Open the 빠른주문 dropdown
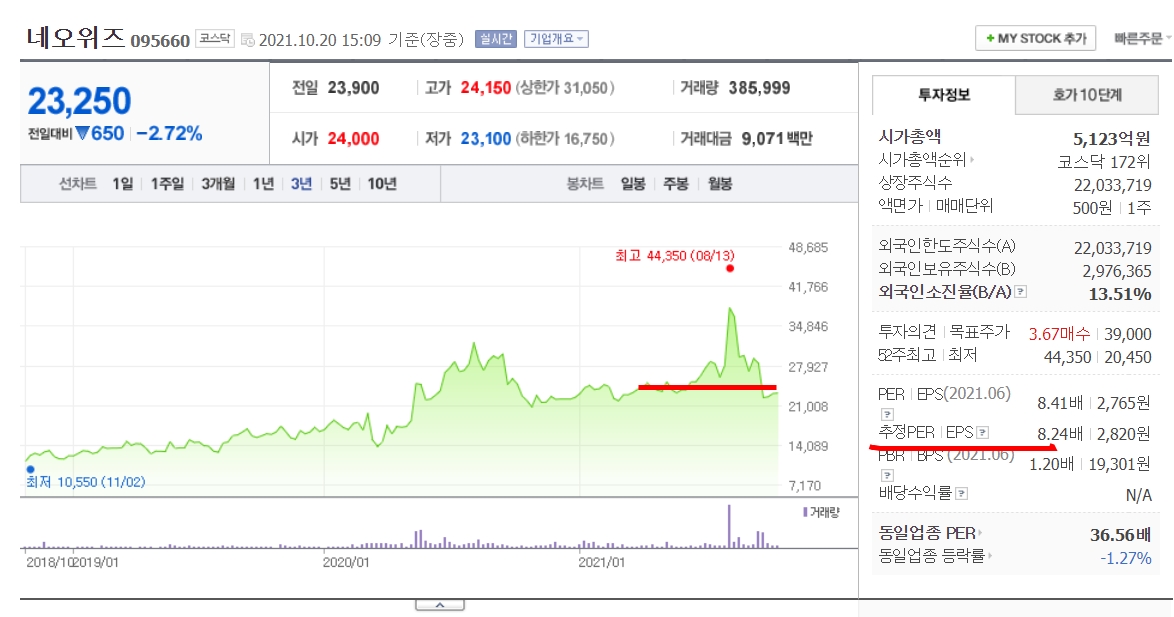The width and height of the screenshot is (1174, 617). (1142, 38)
